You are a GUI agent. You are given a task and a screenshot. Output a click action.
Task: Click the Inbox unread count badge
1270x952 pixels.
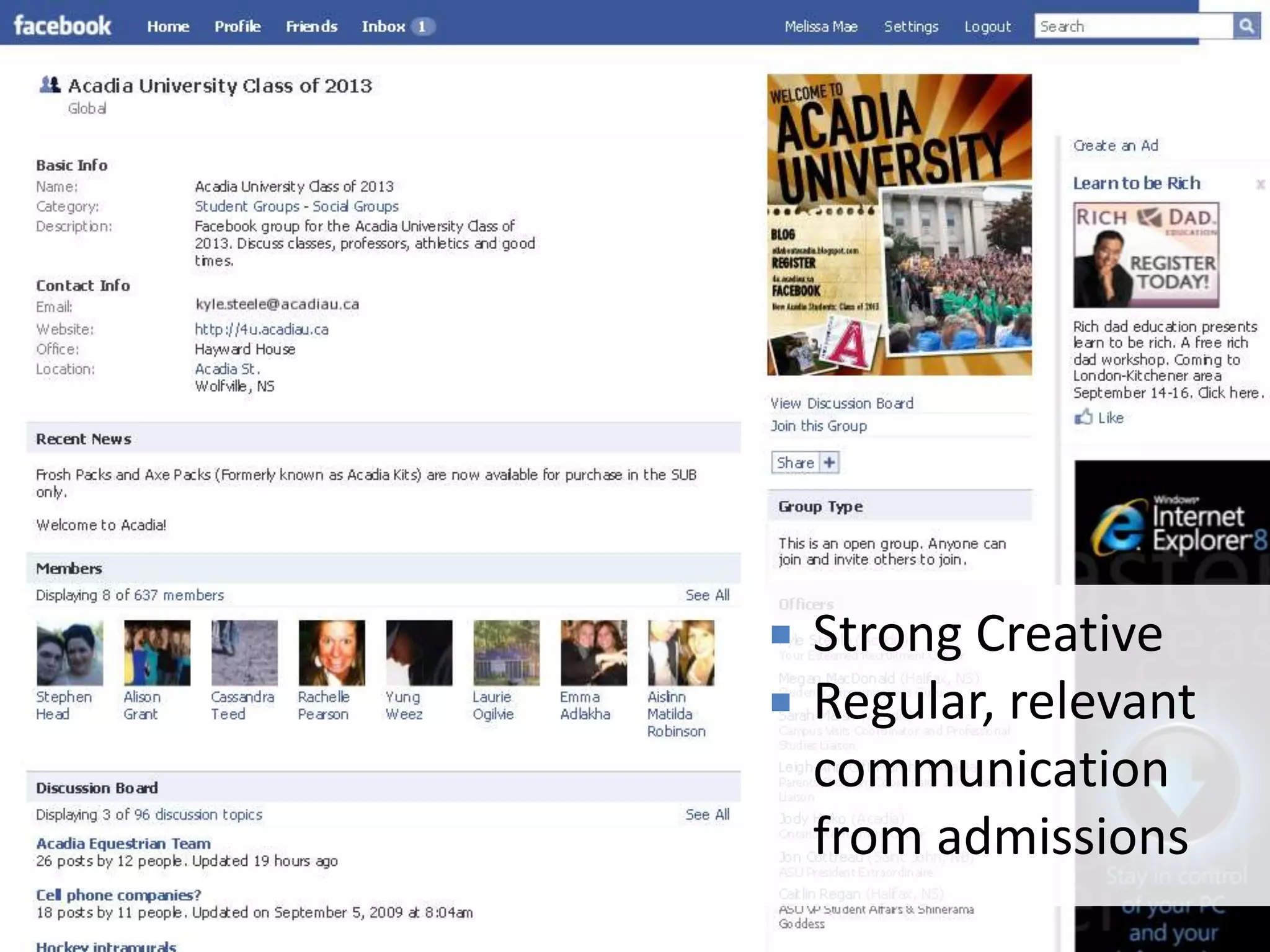click(x=422, y=27)
